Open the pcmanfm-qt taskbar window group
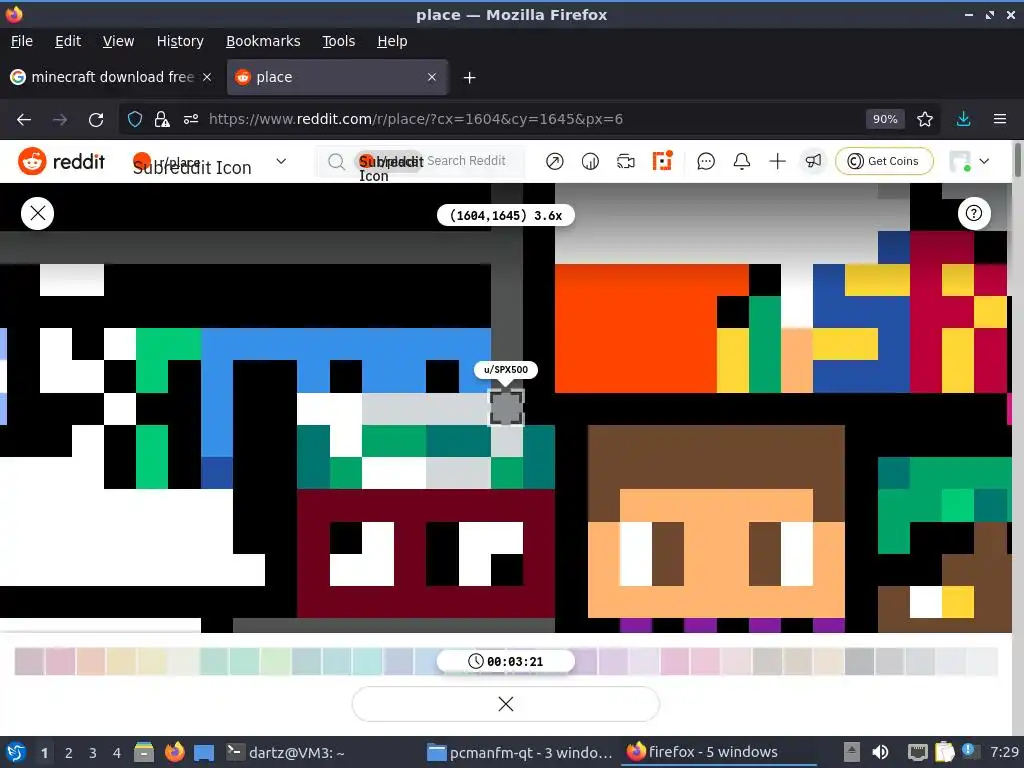 [520, 752]
